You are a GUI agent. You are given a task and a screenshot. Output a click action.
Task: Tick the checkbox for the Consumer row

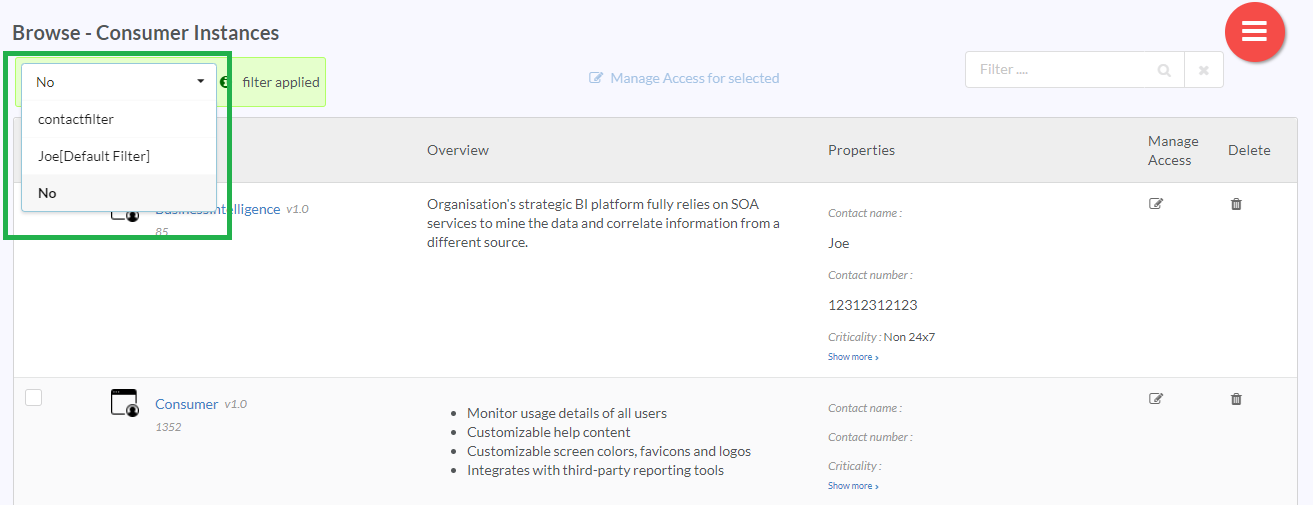[x=34, y=398]
